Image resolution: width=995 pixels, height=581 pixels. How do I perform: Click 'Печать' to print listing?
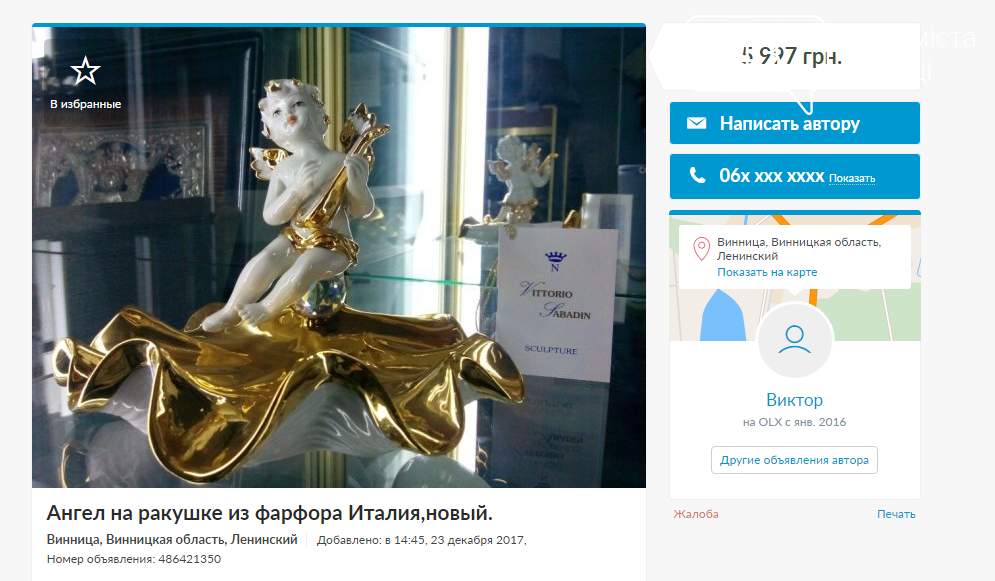pyautogui.click(x=896, y=514)
